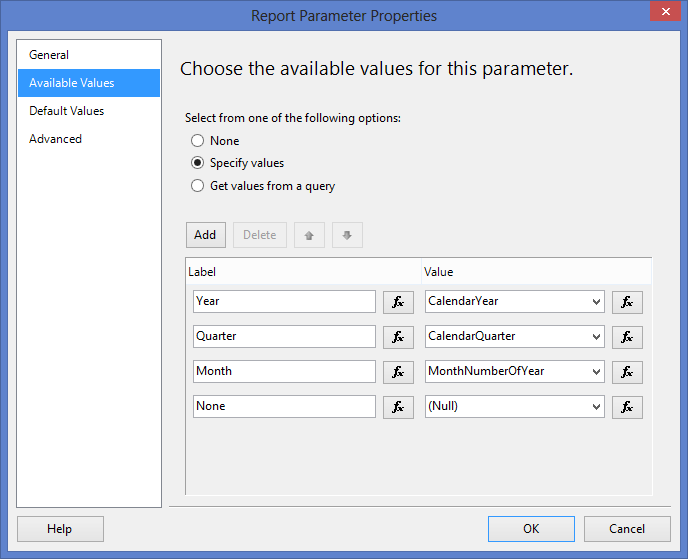Expand the CalendarQuarter value dropdown

[596, 337]
